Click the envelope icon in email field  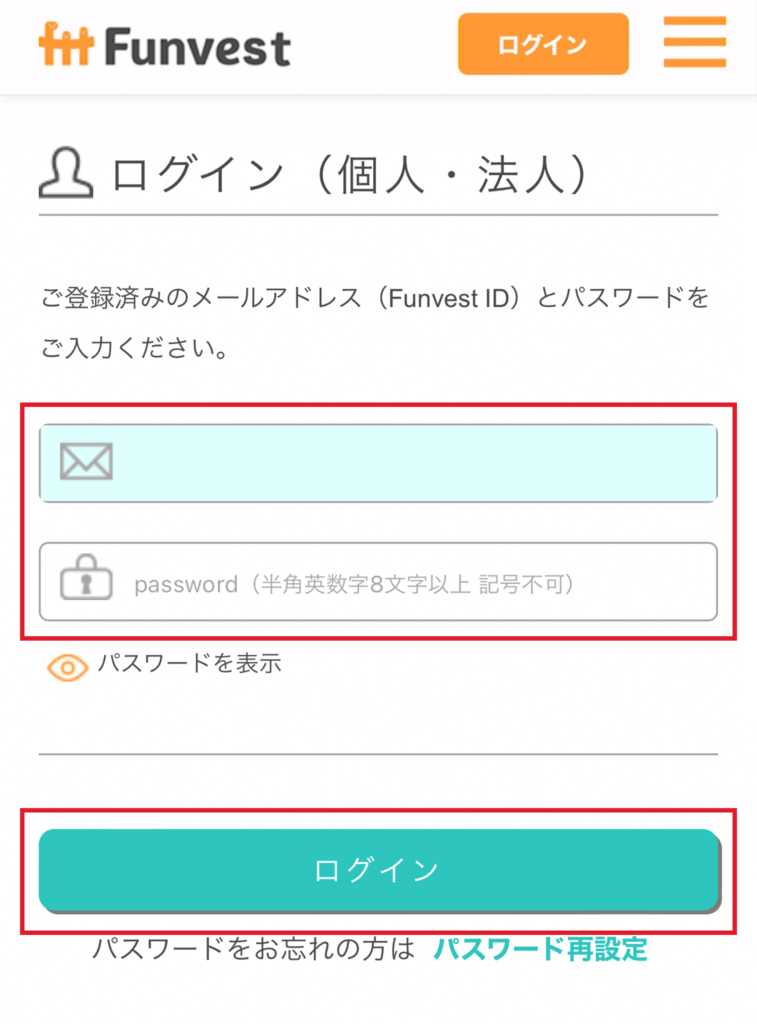(86, 462)
